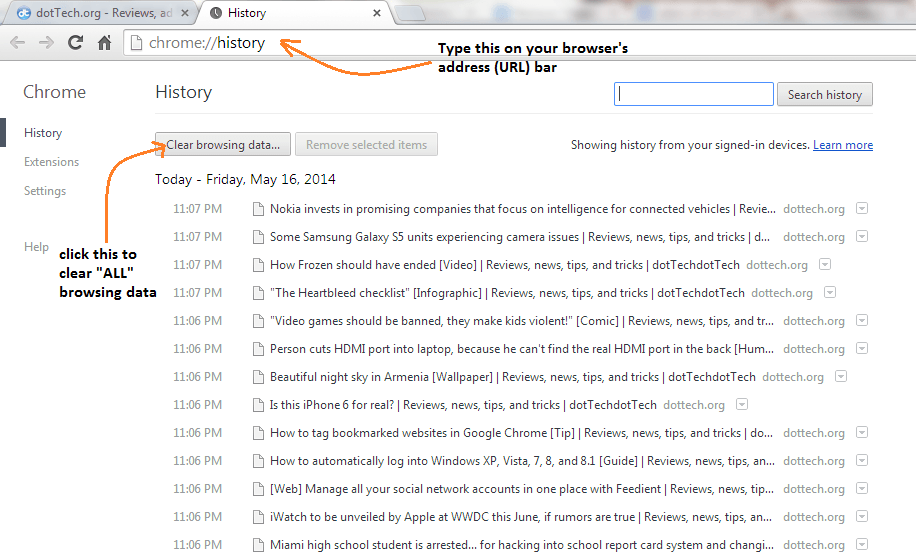Click the Search history button
The height and width of the screenshot is (559, 916).
[824, 94]
